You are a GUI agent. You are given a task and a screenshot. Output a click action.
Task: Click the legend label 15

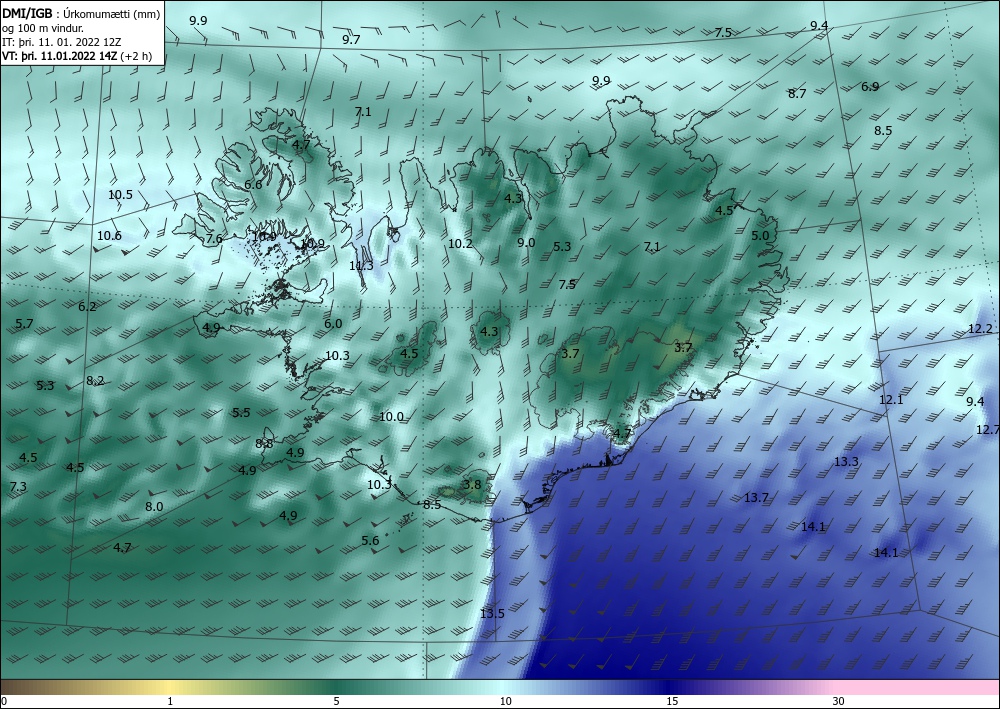coord(672,702)
